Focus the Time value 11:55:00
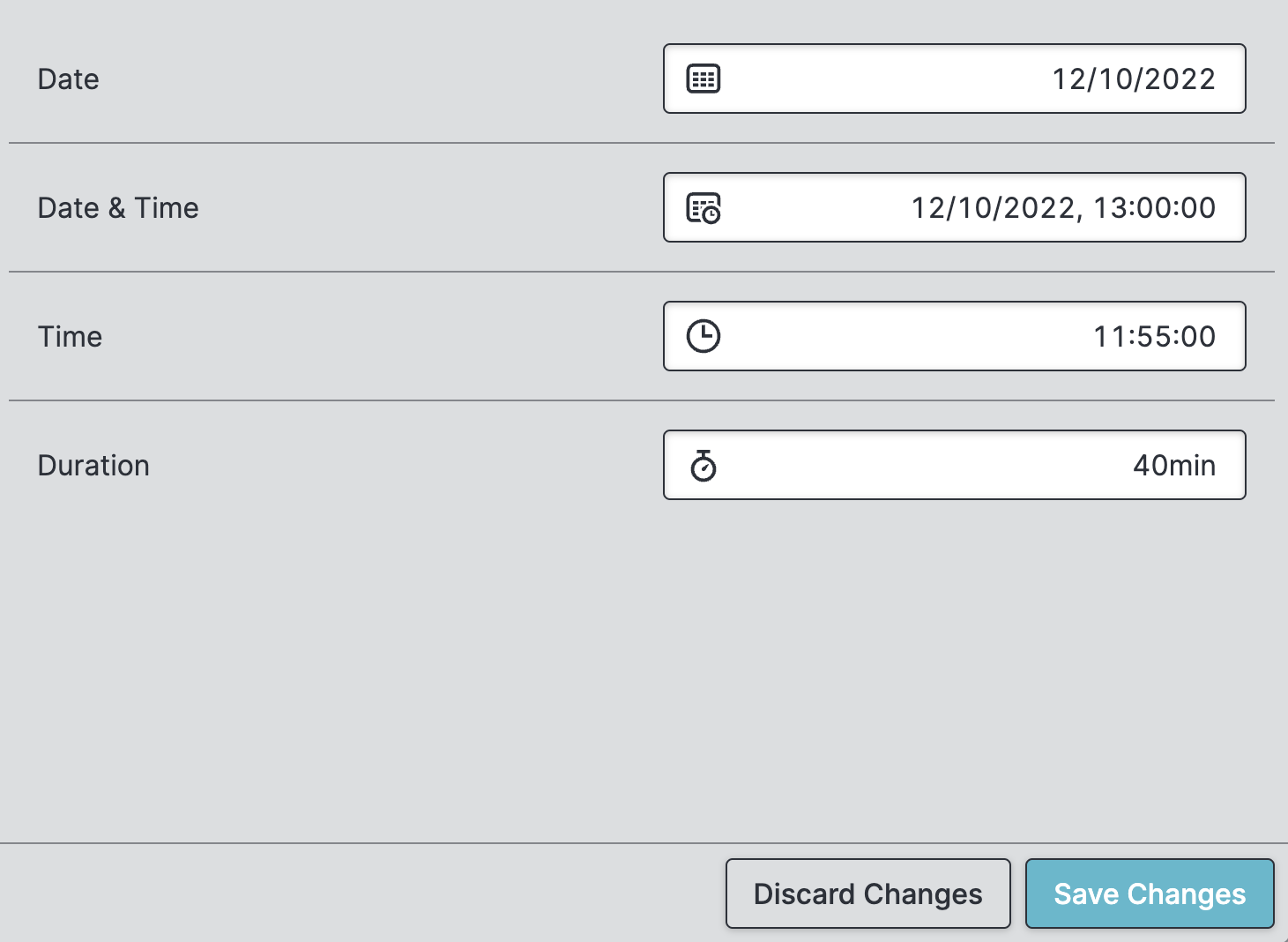Viewport: 1288px width, 942px height. 1154,336
